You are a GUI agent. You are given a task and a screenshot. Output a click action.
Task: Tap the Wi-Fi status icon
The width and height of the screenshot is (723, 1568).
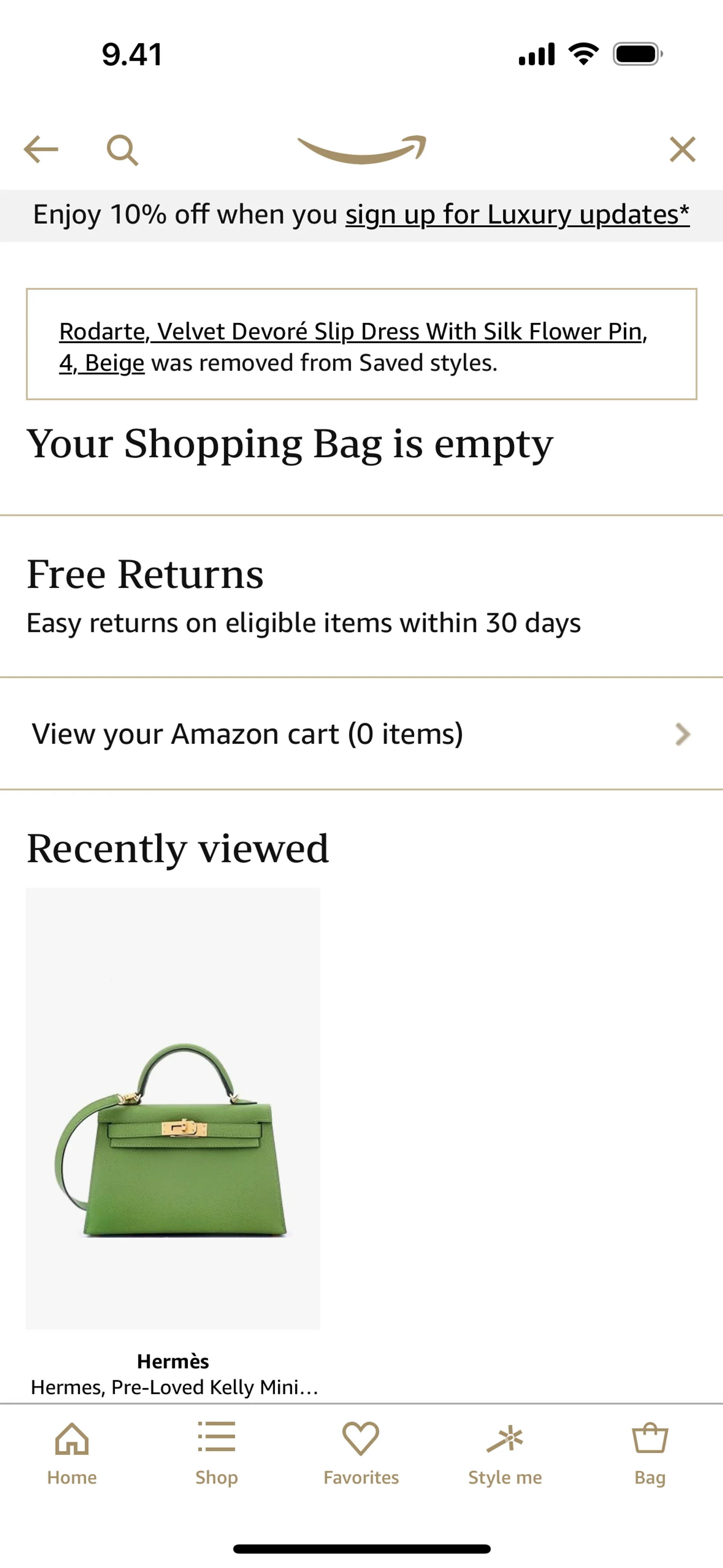pyautogui.click(x=584, y=54)
